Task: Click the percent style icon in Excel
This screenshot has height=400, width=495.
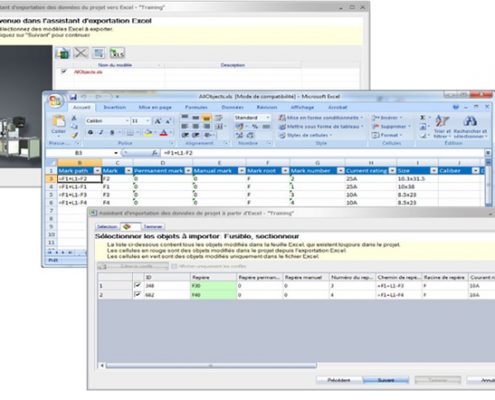Action: tap(255, 127)
